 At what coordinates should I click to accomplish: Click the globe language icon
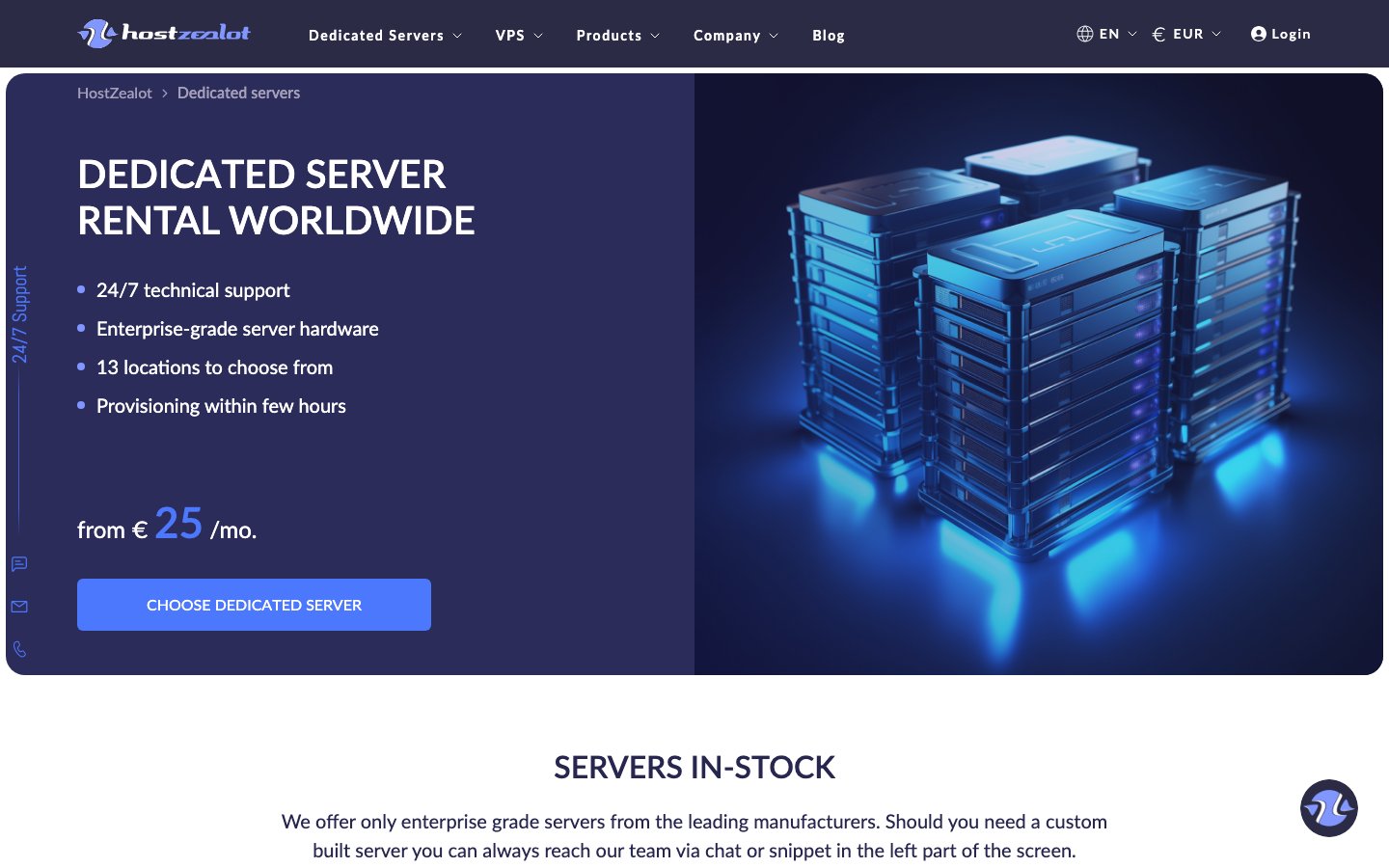coord(1085,34)
